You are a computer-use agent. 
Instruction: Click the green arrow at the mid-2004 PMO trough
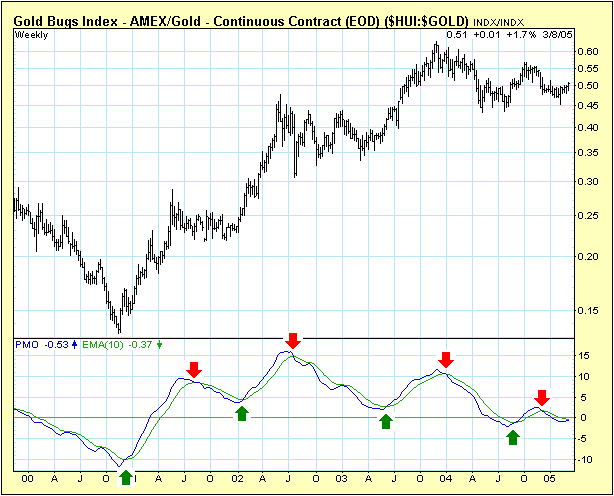pyautogui.click(x=513, y=436)
